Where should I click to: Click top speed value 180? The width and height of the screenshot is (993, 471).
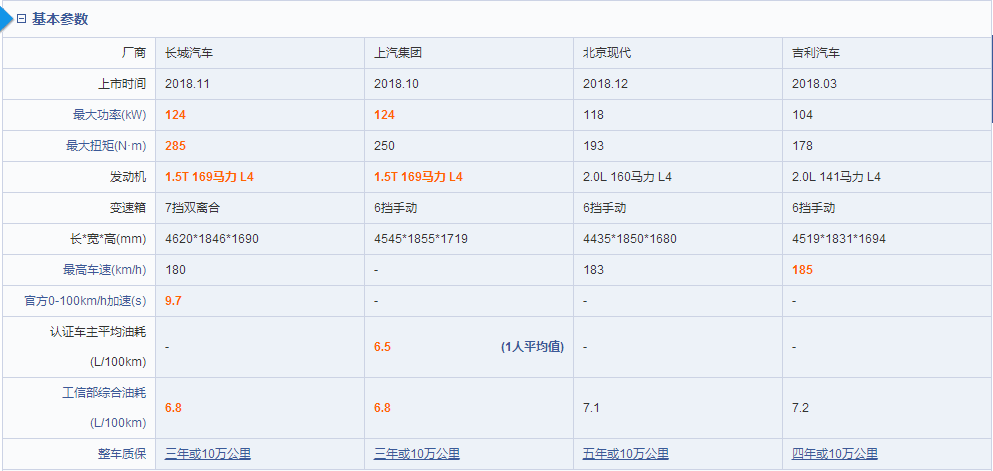(175, 270)
